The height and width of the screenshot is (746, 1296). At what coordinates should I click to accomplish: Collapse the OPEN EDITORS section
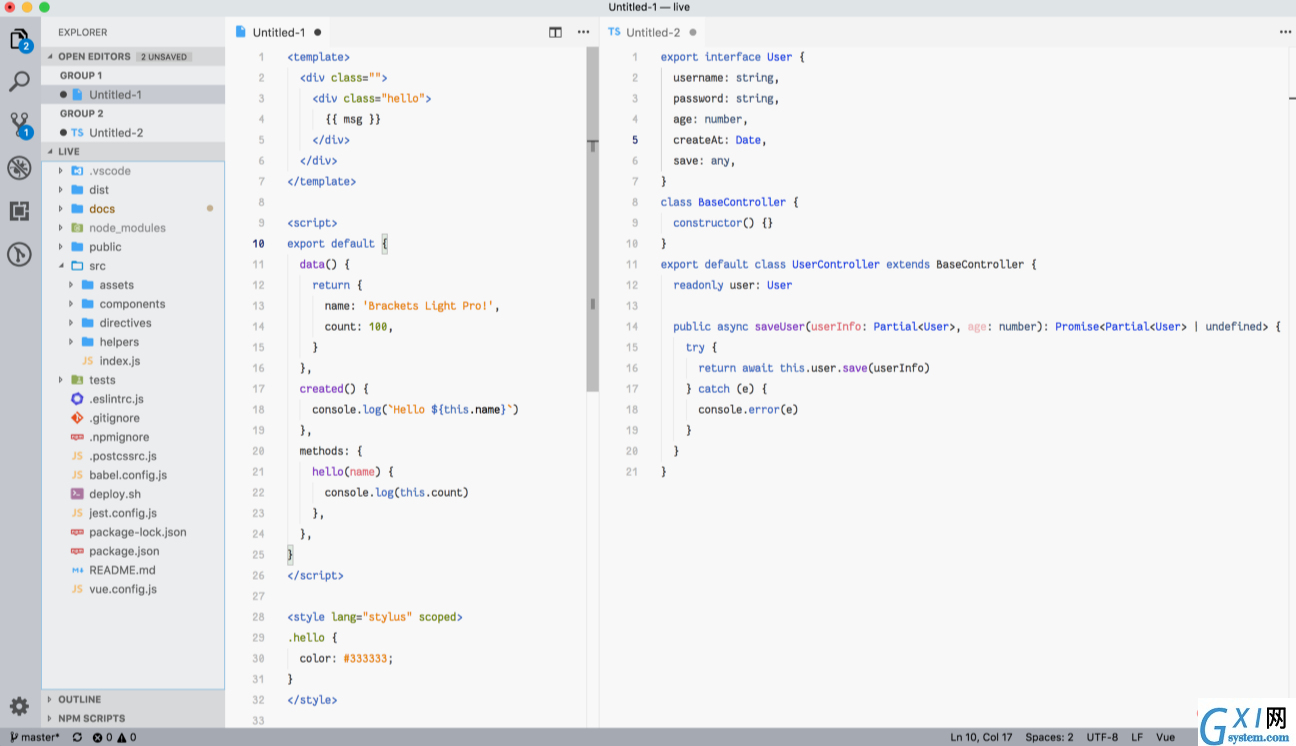tap(50, 57)
